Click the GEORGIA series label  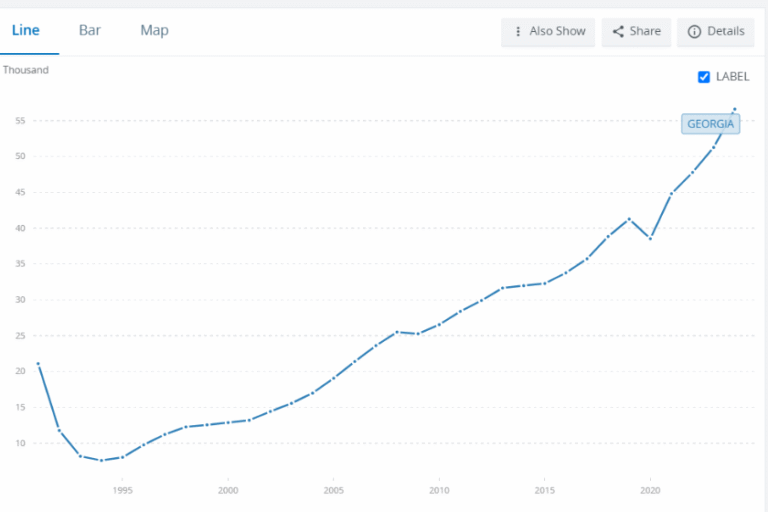(x=710, y=124)
